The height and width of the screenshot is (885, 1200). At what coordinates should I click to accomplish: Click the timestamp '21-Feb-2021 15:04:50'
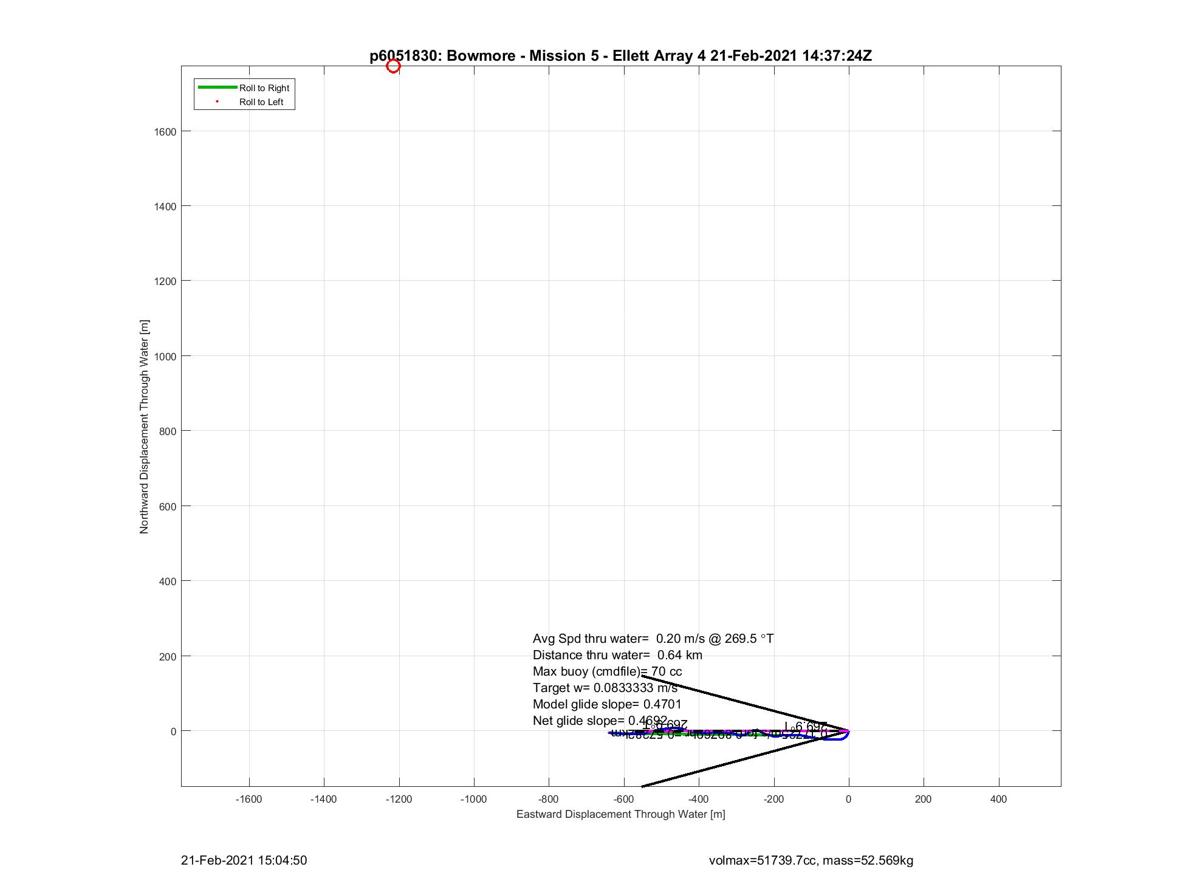coord(244,860)
